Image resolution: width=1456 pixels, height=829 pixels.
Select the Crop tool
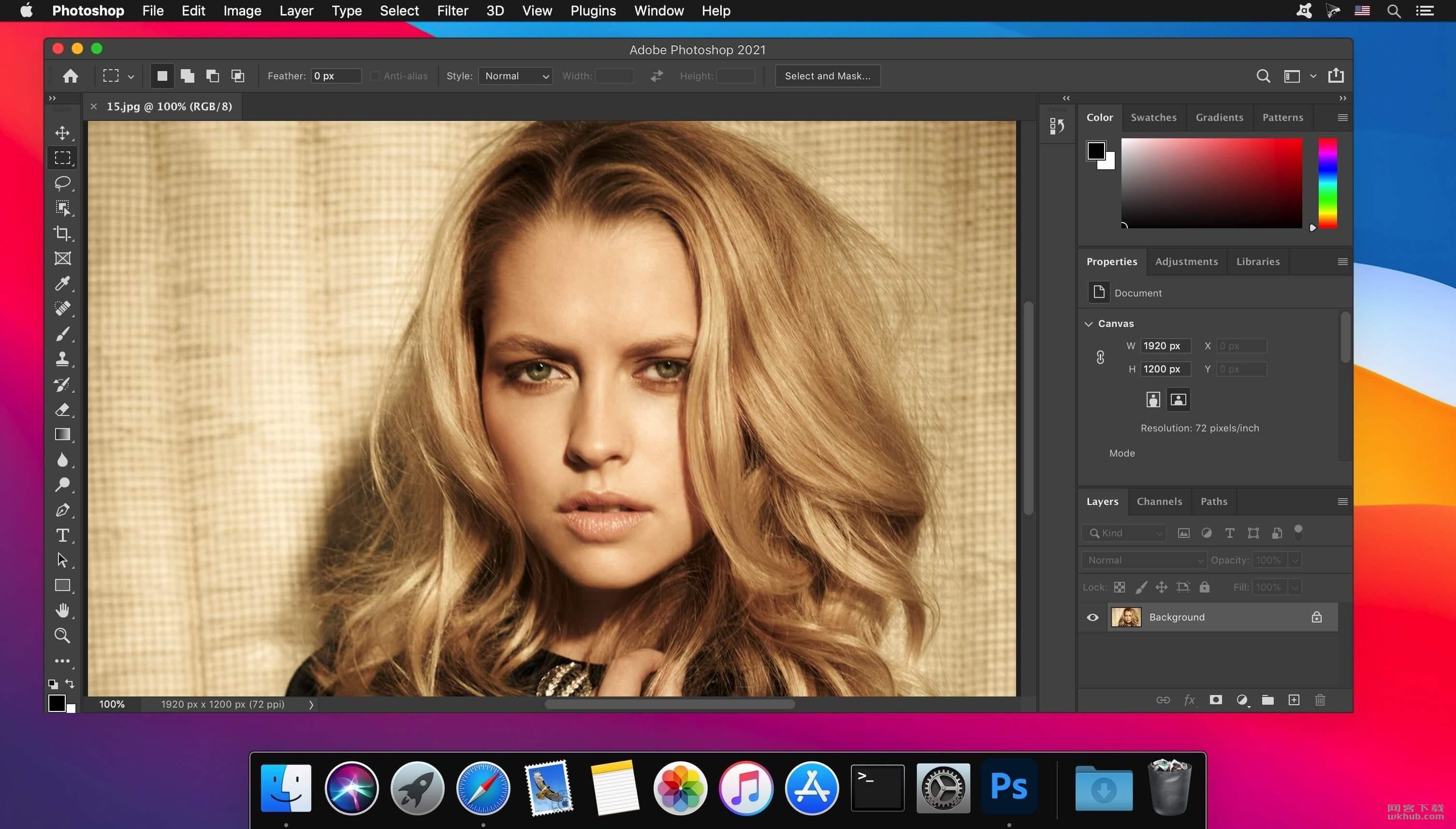click(62, 232)
